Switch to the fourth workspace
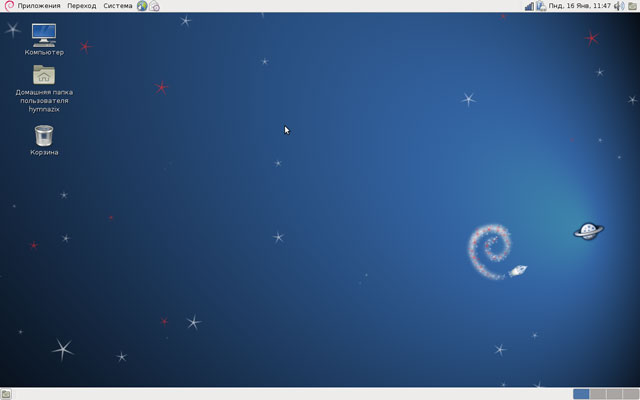Screen dimensions: 640x400 click(631, 394)
